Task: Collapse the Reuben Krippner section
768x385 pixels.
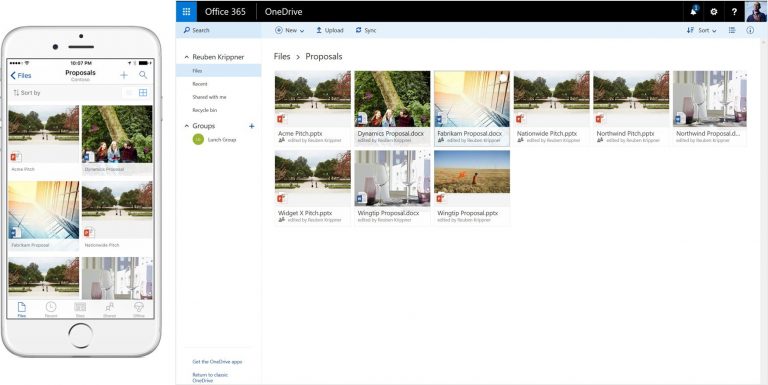Action: pos(187,57)
